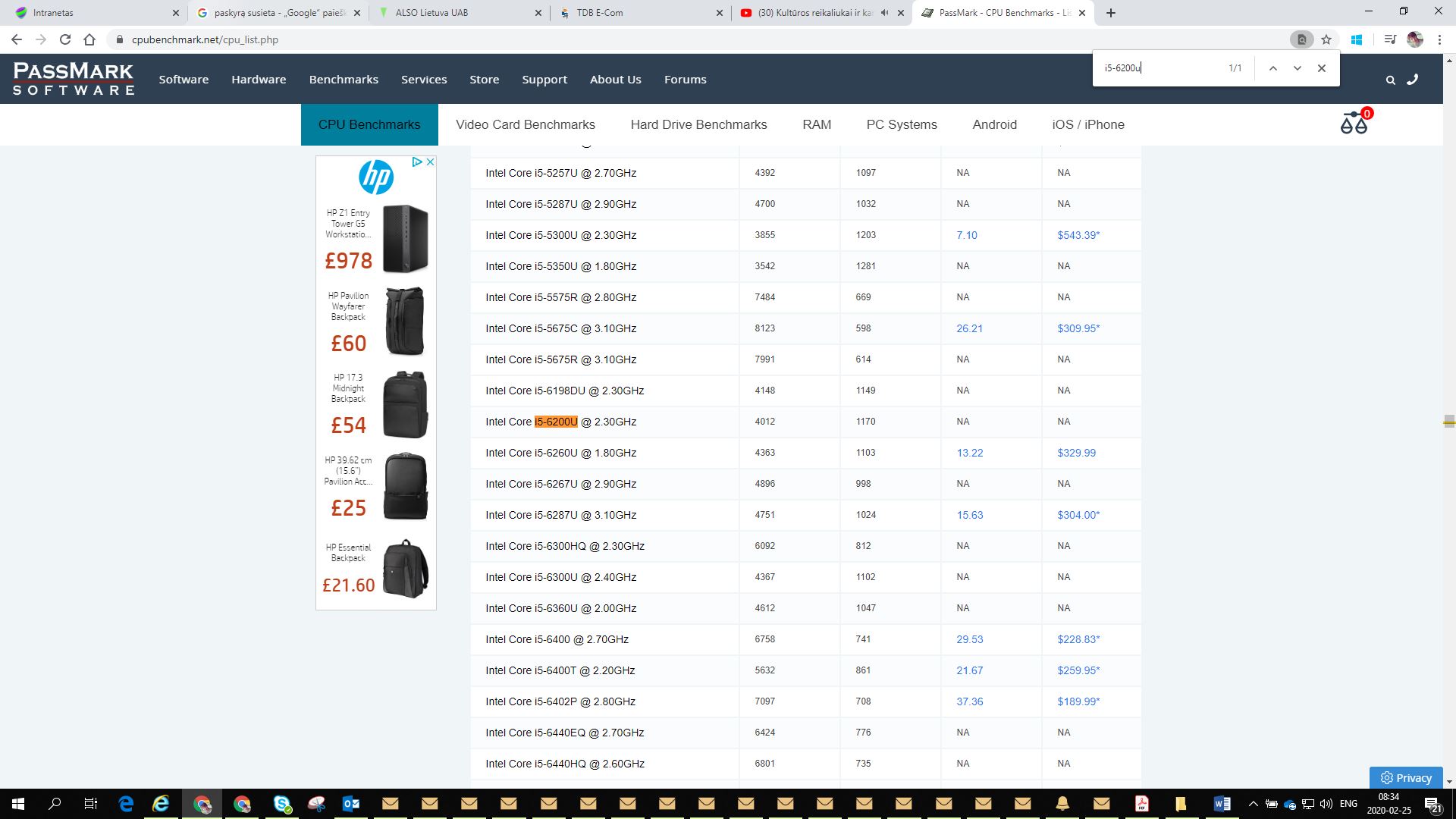Image resolution: width=1456 pixels, height=819 pixels.
Task: Jump to previous find result arrow
Action: click(1273, 68)
